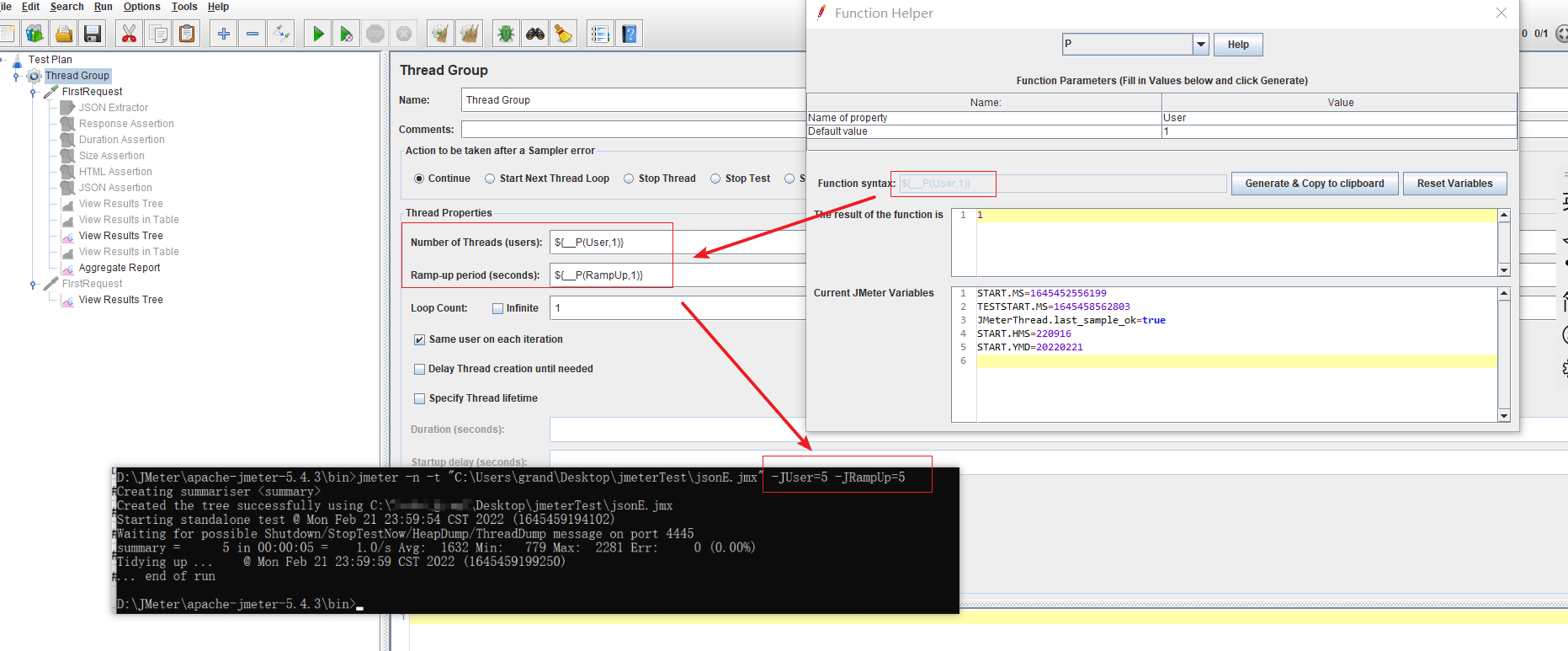Enable Delay Thread creation until needed
The image size is (1568, 651).
(x=419, y=369)
